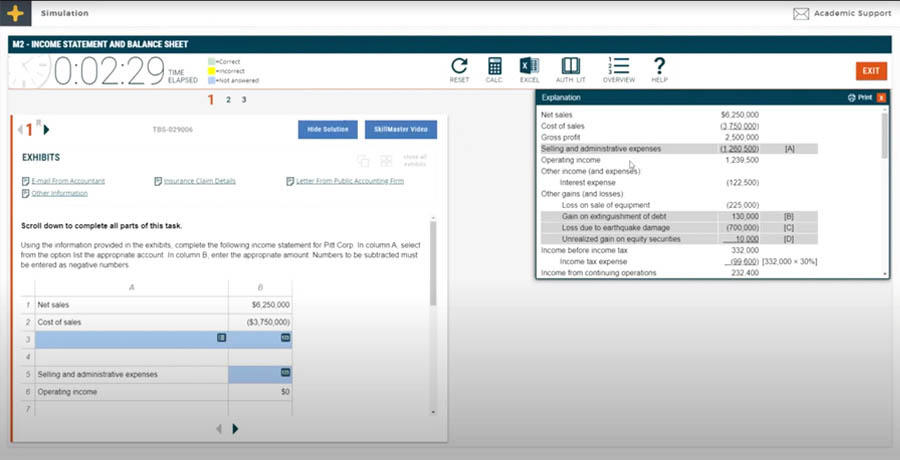Click amount entry icon for Selling and administrative expenses
Viewport: 900px width, 460px height.
[285, 373]
